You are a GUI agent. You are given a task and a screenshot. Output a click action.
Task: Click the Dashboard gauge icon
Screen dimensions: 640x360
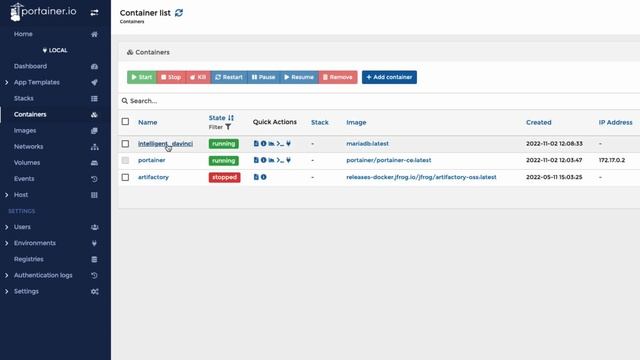[94, 67]
